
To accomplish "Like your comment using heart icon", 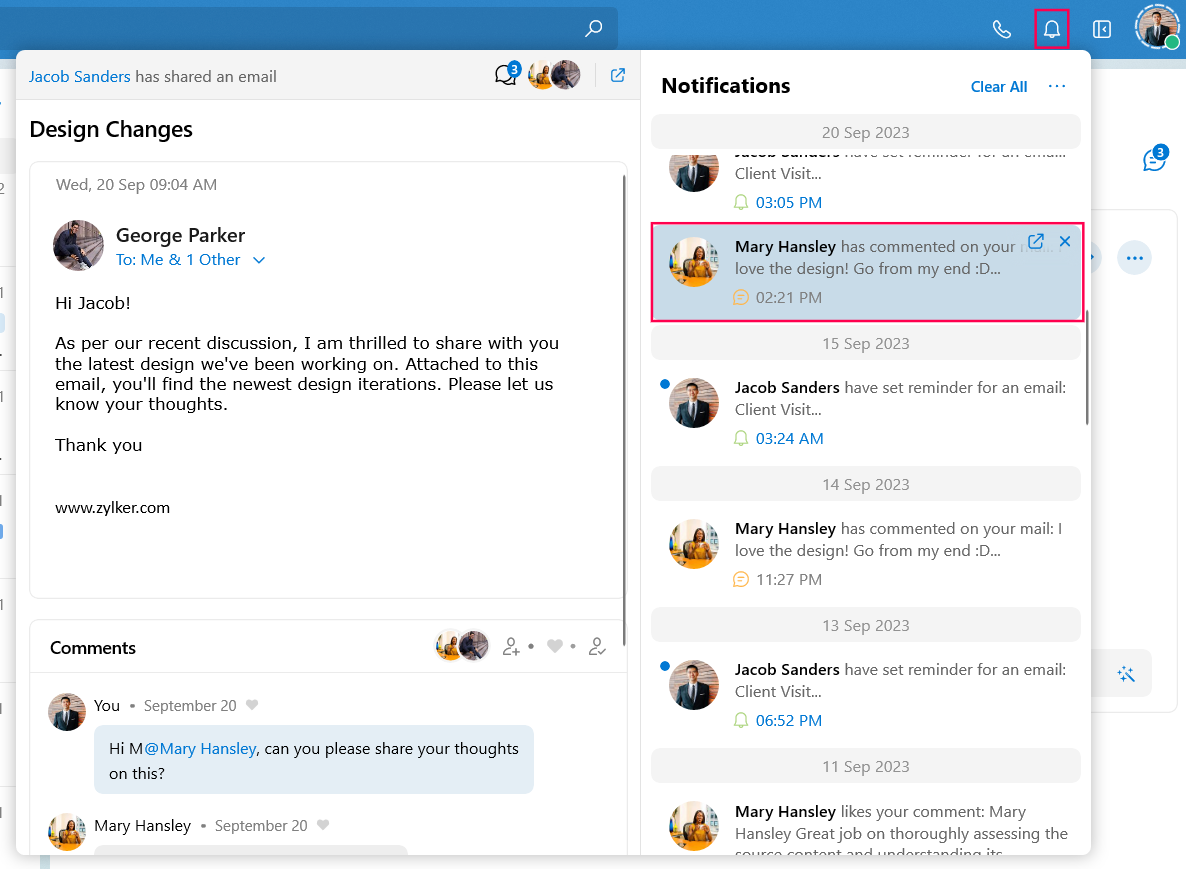I will (252, 705).
